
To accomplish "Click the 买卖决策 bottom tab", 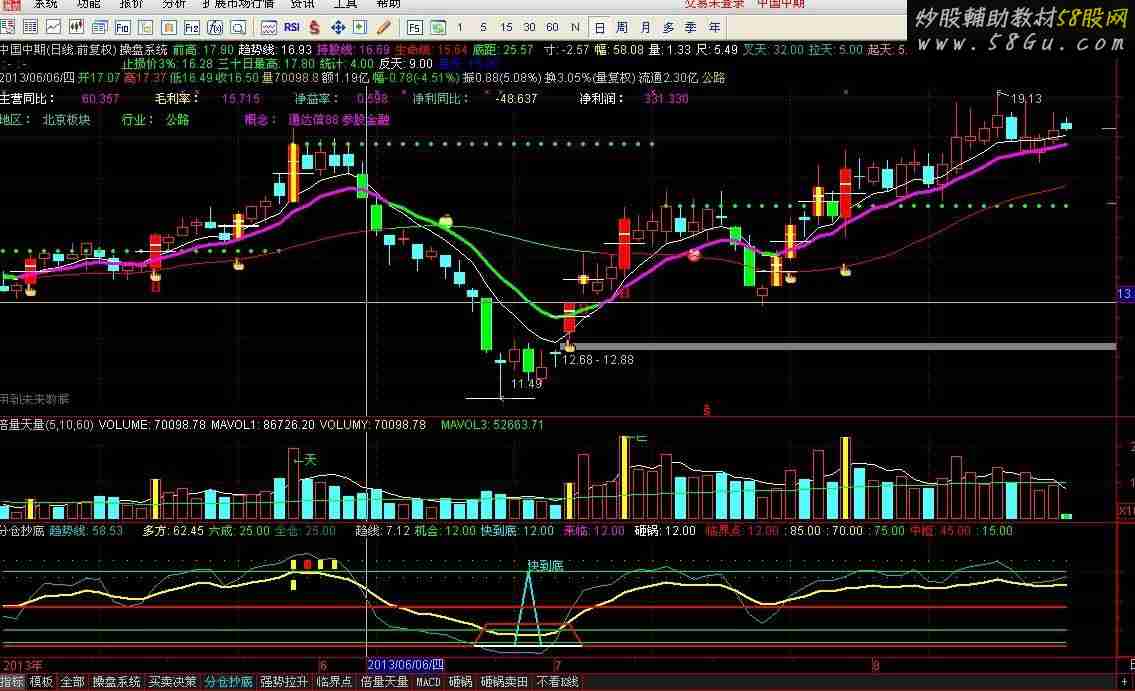I will tap(172, 682).
